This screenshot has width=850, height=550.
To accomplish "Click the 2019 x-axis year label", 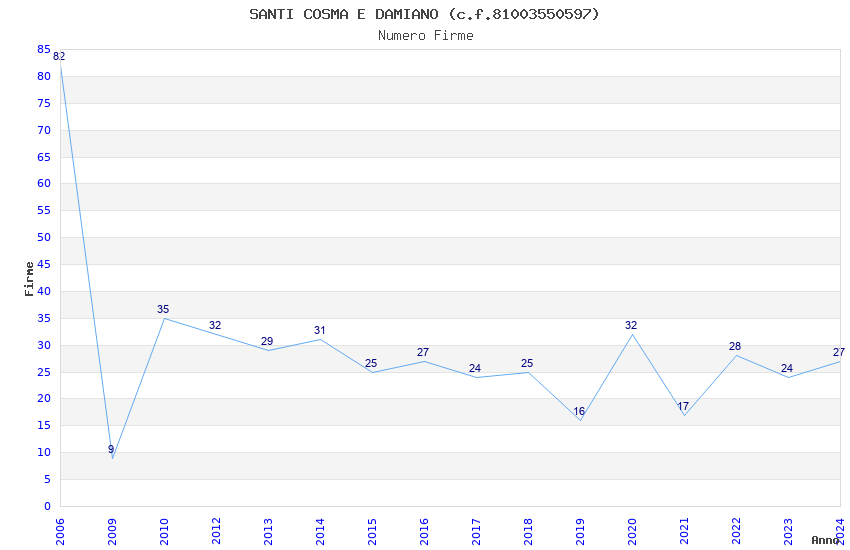I will tap(580, 532).
